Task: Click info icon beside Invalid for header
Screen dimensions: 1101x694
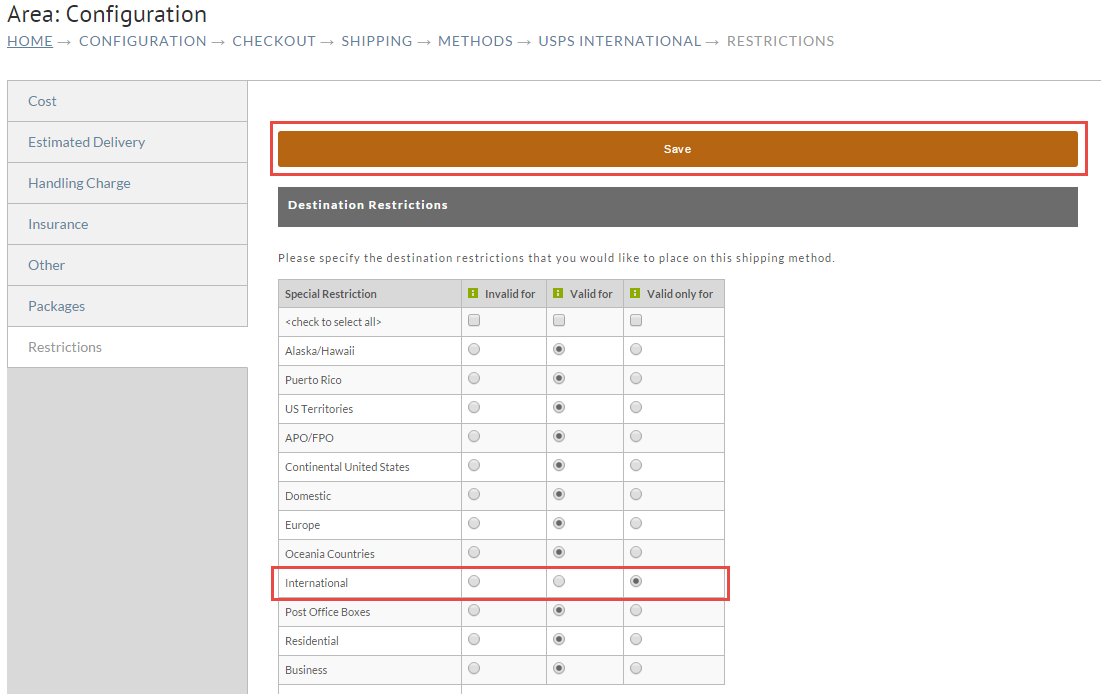Action: point(473,293)
